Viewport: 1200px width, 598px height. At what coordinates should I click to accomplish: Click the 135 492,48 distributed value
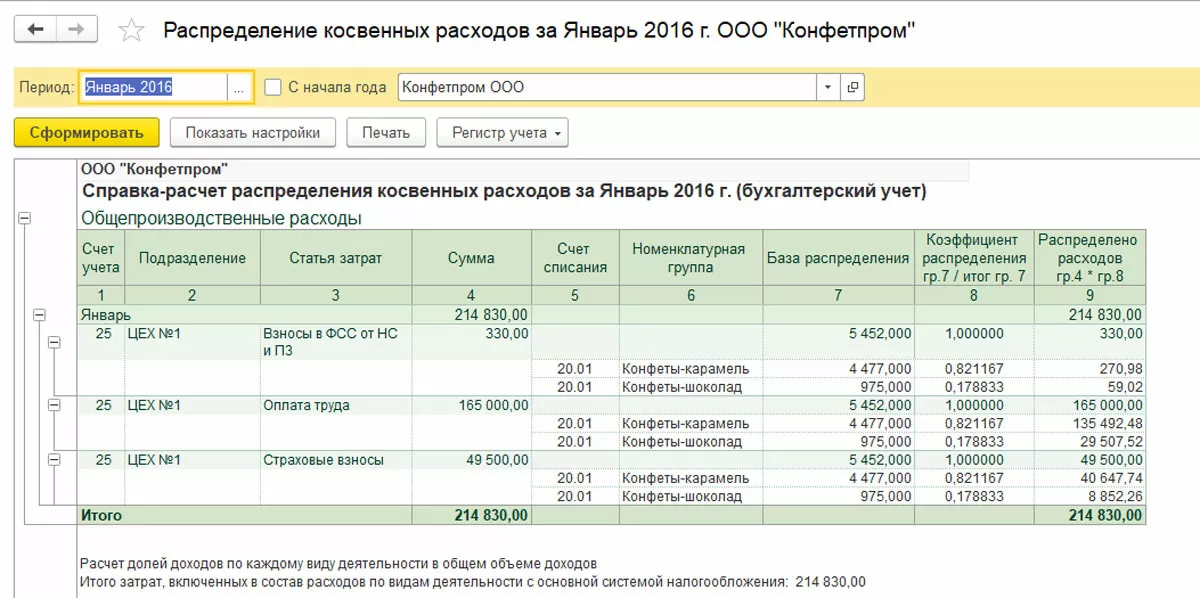tap(1106, 423)
